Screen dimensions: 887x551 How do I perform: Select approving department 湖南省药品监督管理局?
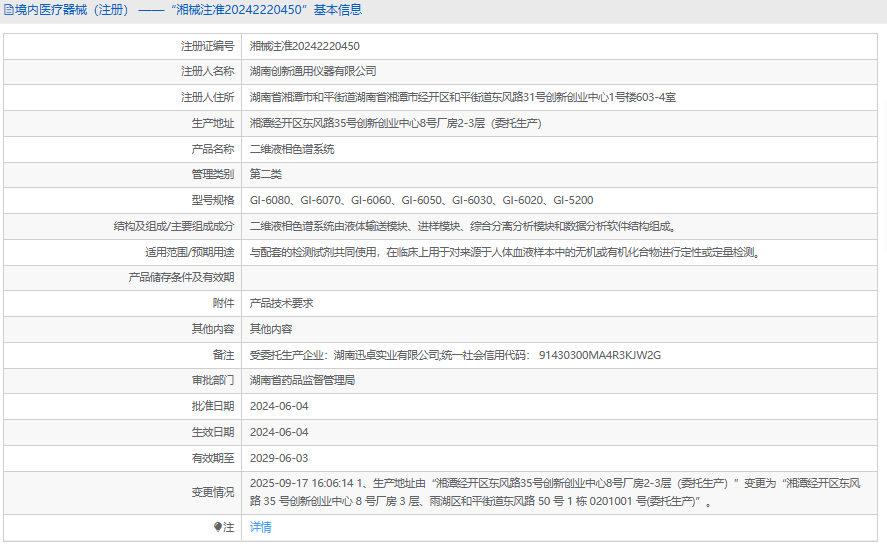tap(303, 380)
